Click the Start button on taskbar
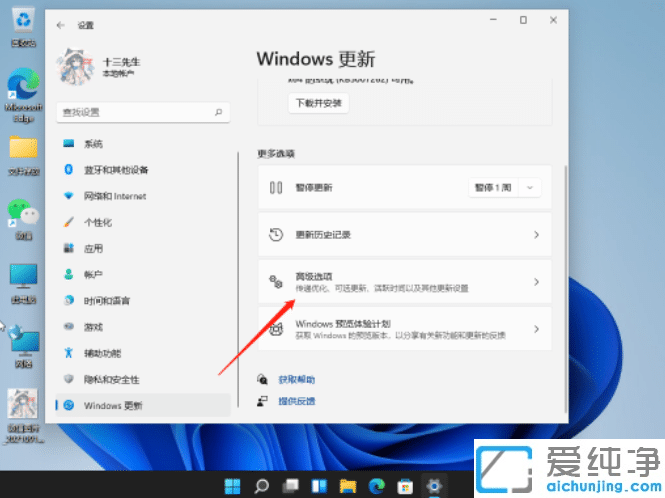The height and width of the screenshot is (498, 665). click(232, 486)
